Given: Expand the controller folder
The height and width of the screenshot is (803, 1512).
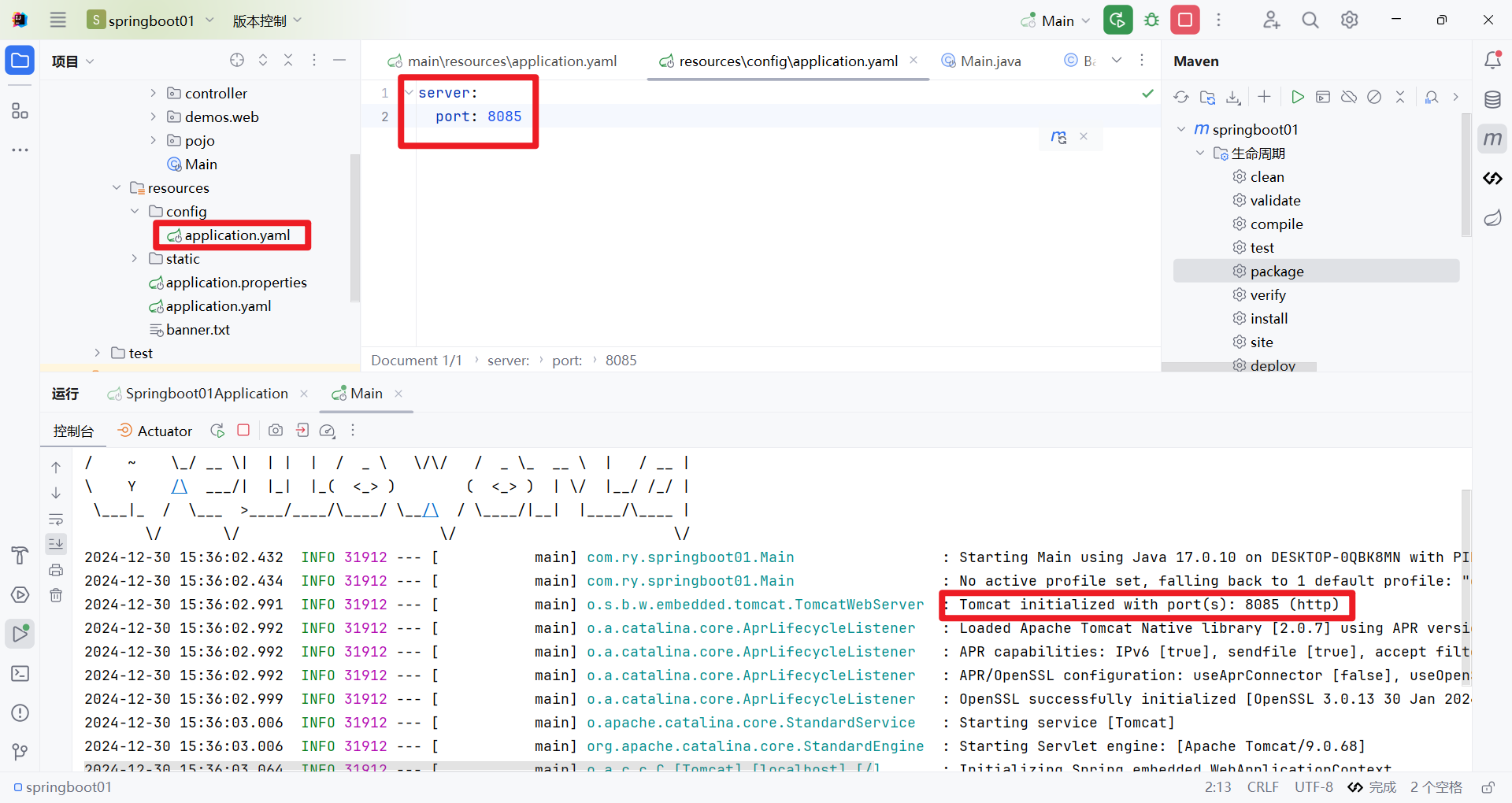Looking at the screenshot, I should coord(154,93).
